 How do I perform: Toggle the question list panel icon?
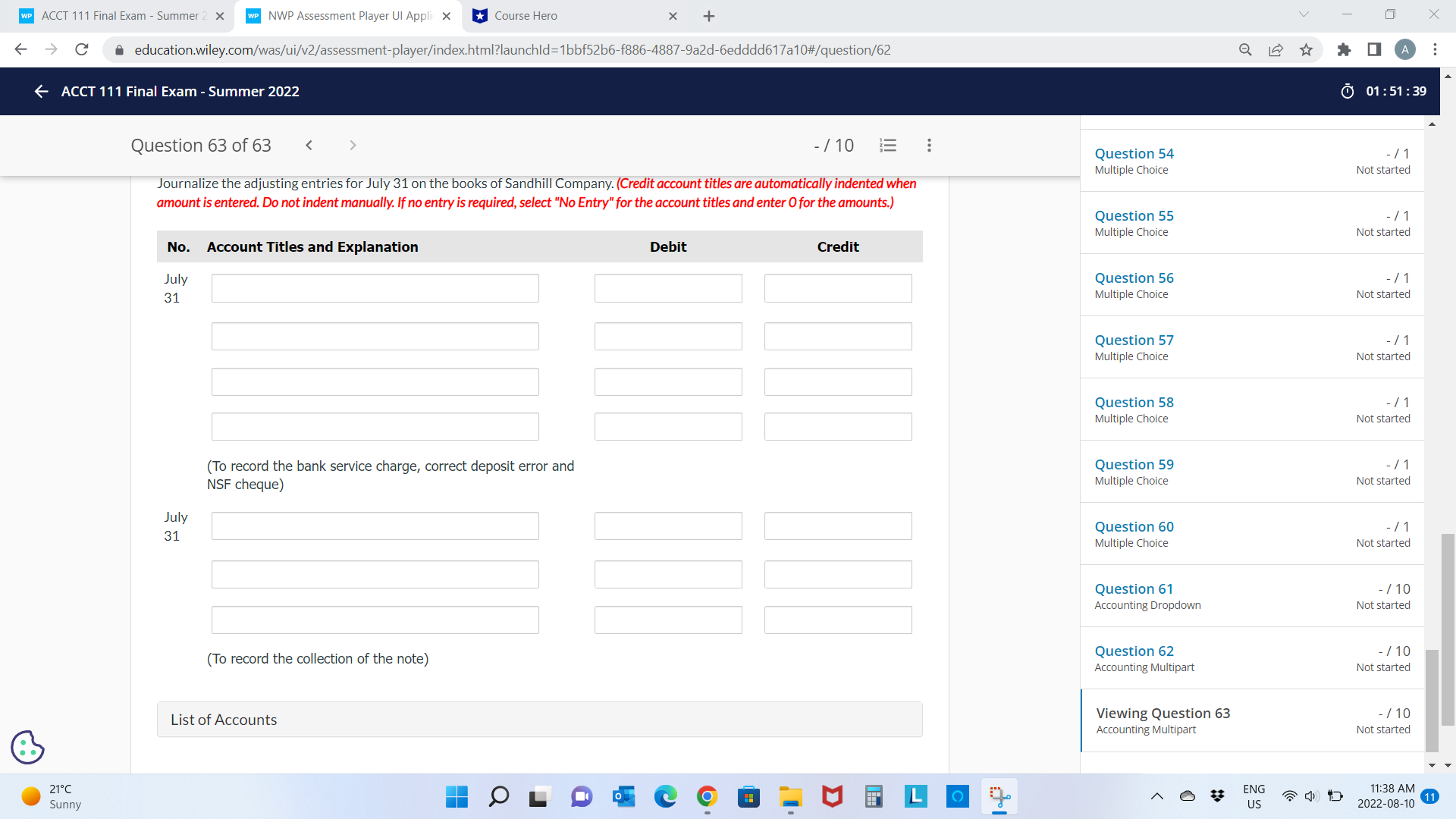pos(888,146)
